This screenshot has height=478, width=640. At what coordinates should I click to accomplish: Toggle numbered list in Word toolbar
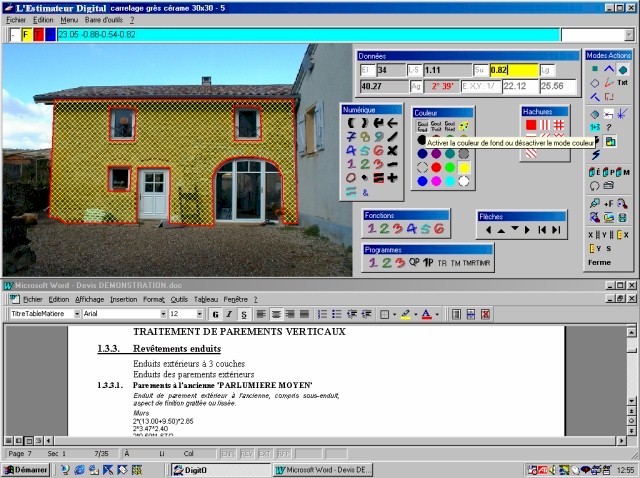coord(322,314)
